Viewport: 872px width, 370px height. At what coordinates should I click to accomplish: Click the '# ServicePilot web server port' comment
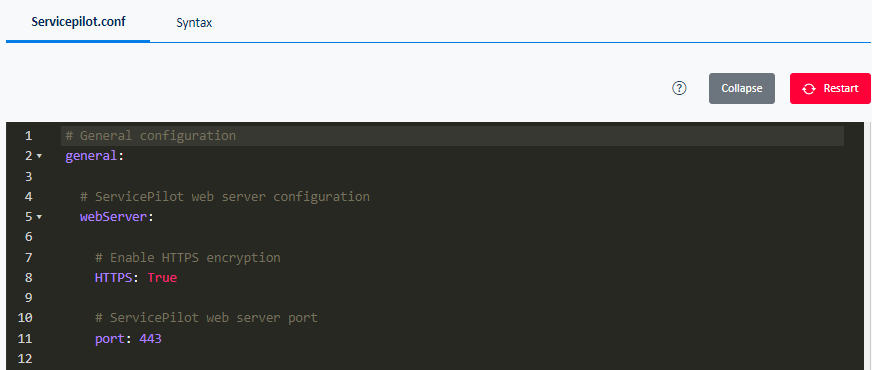pos(206,318)
